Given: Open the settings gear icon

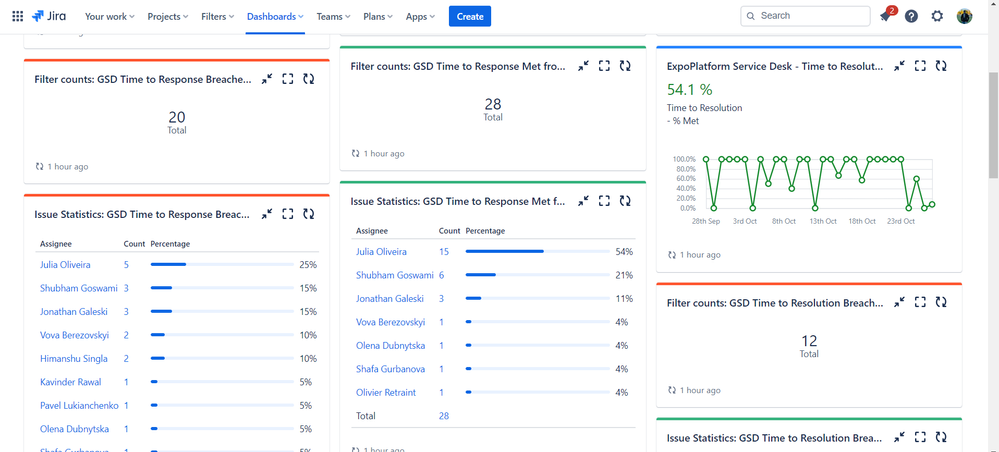Looking at the screenshot, I should coord(937,17).
